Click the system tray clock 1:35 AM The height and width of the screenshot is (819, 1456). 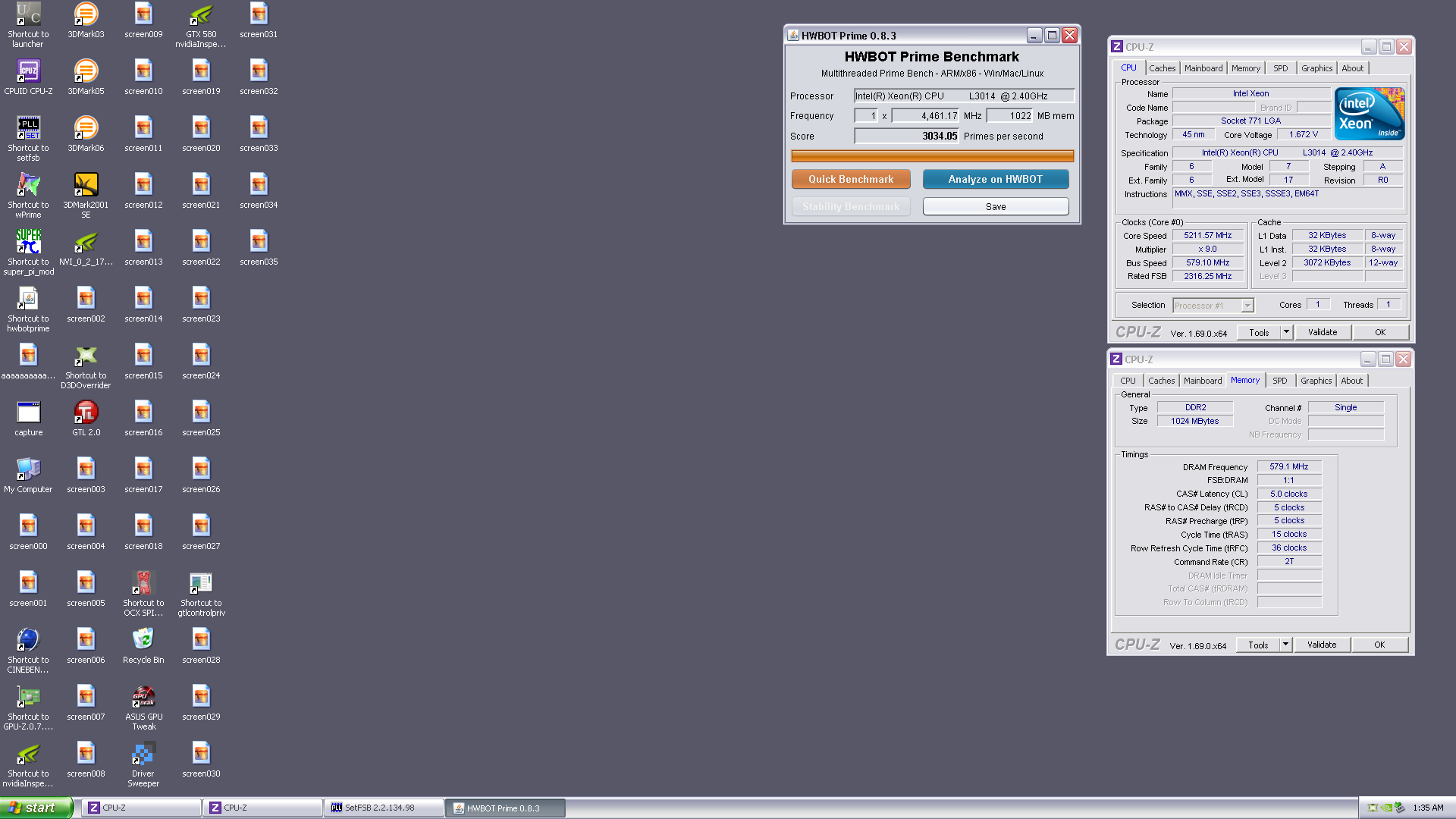click(1428, 808)
